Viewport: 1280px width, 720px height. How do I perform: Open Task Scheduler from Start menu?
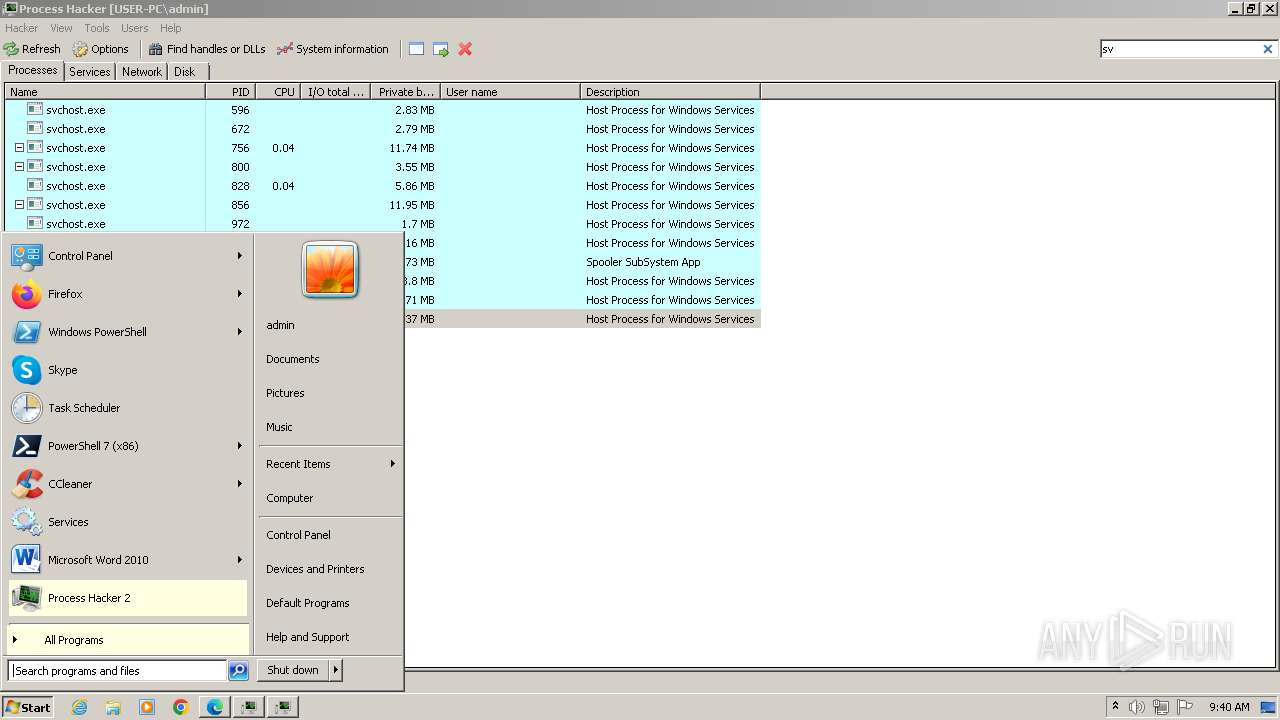127,408
